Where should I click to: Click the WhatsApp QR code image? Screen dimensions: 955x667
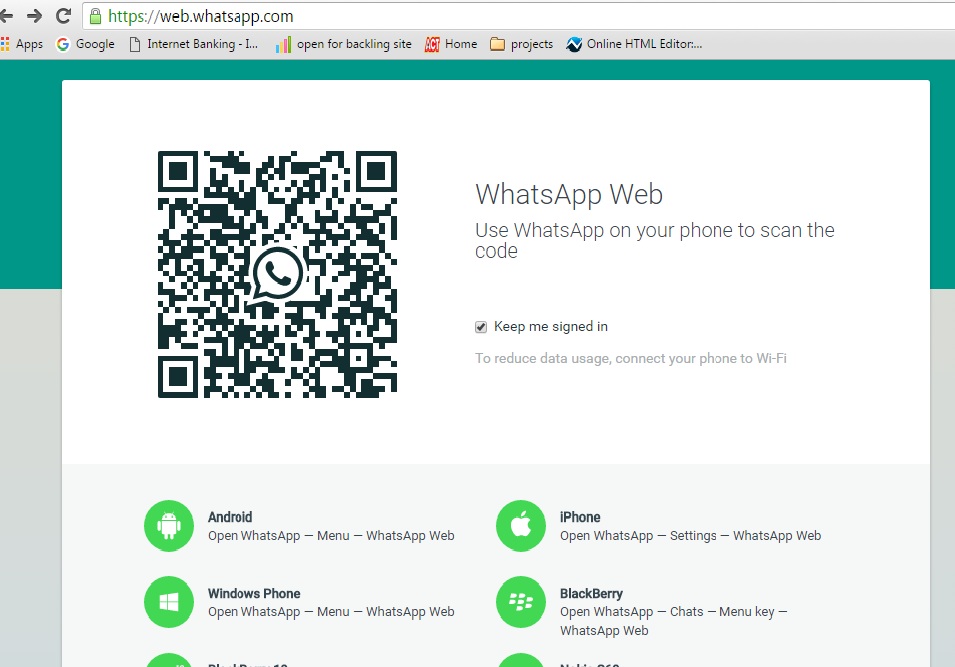(x=277, y=275)
